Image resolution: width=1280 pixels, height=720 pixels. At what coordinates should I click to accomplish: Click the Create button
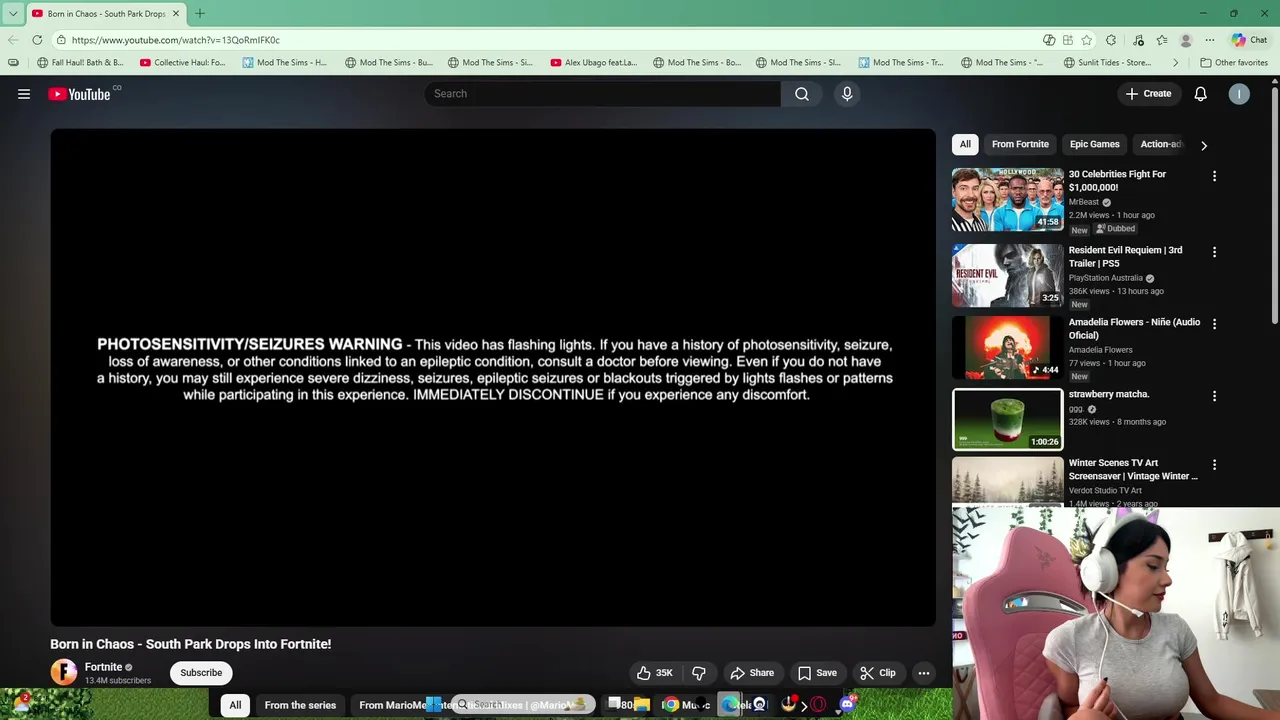click(x=1148, y=94)
